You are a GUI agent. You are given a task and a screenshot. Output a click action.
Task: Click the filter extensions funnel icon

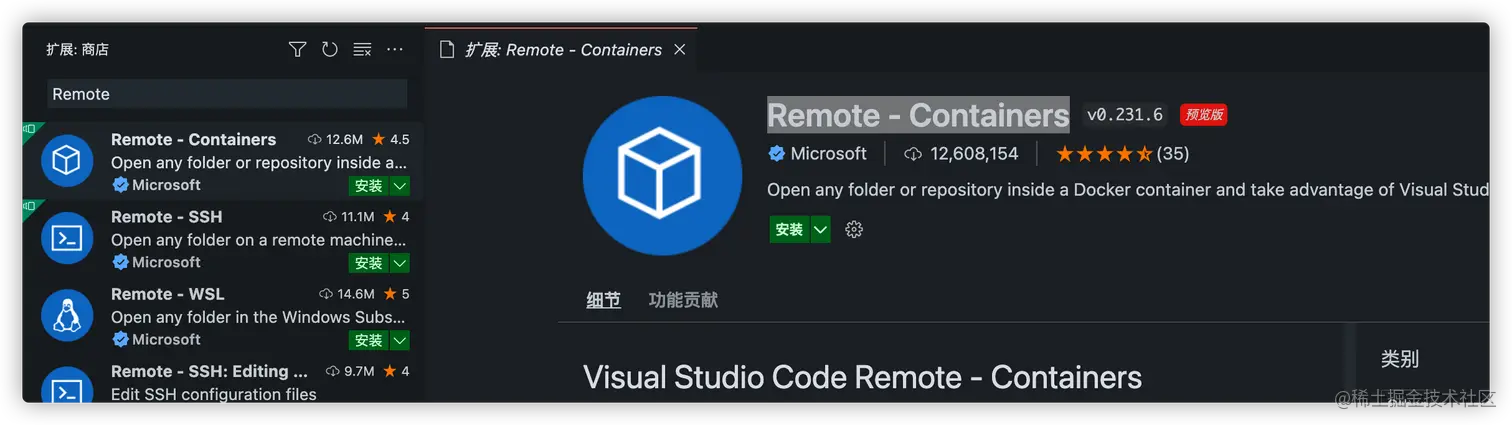coord(297,49)
